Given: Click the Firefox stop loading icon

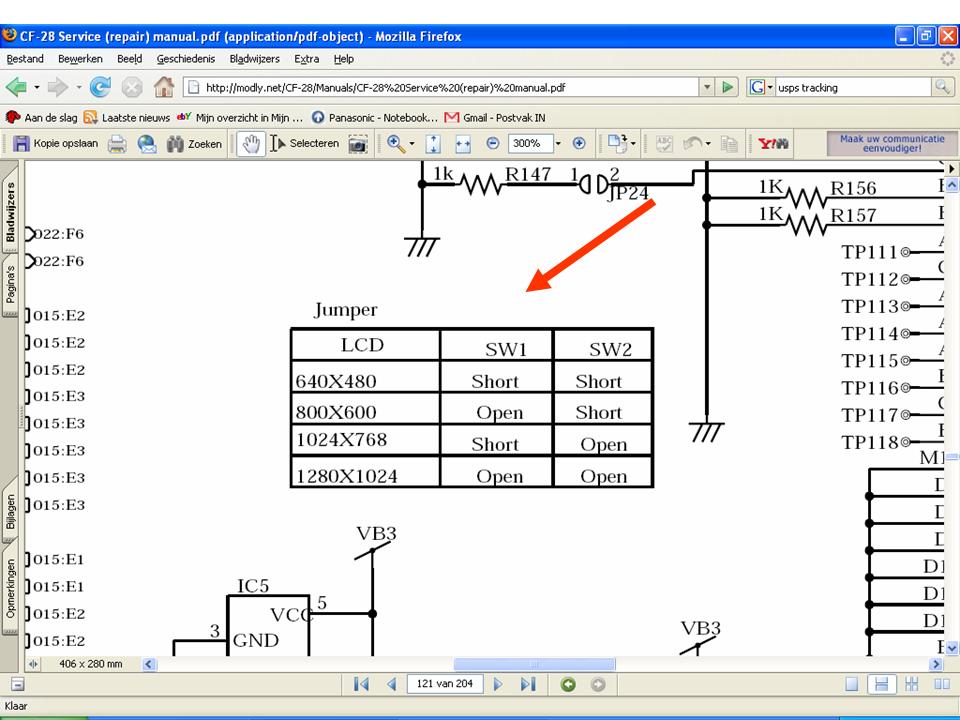Looking at the screenshot, I should [132, 88].
